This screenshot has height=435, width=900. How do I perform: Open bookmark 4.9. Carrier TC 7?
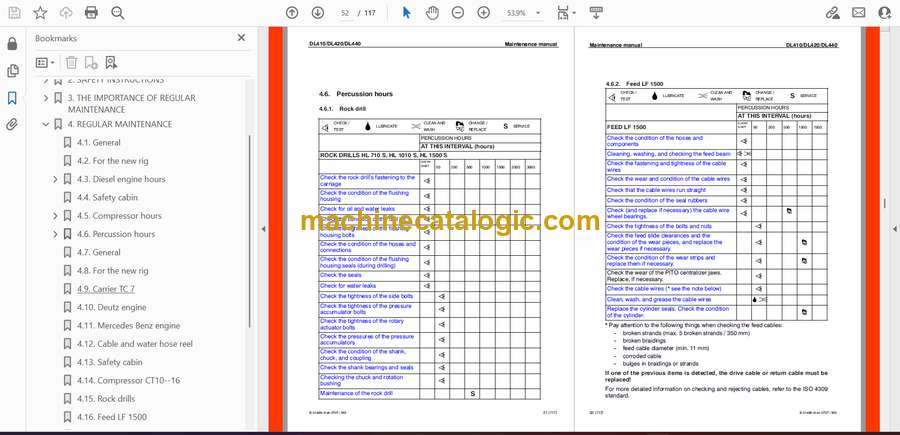tap(106, 289)
